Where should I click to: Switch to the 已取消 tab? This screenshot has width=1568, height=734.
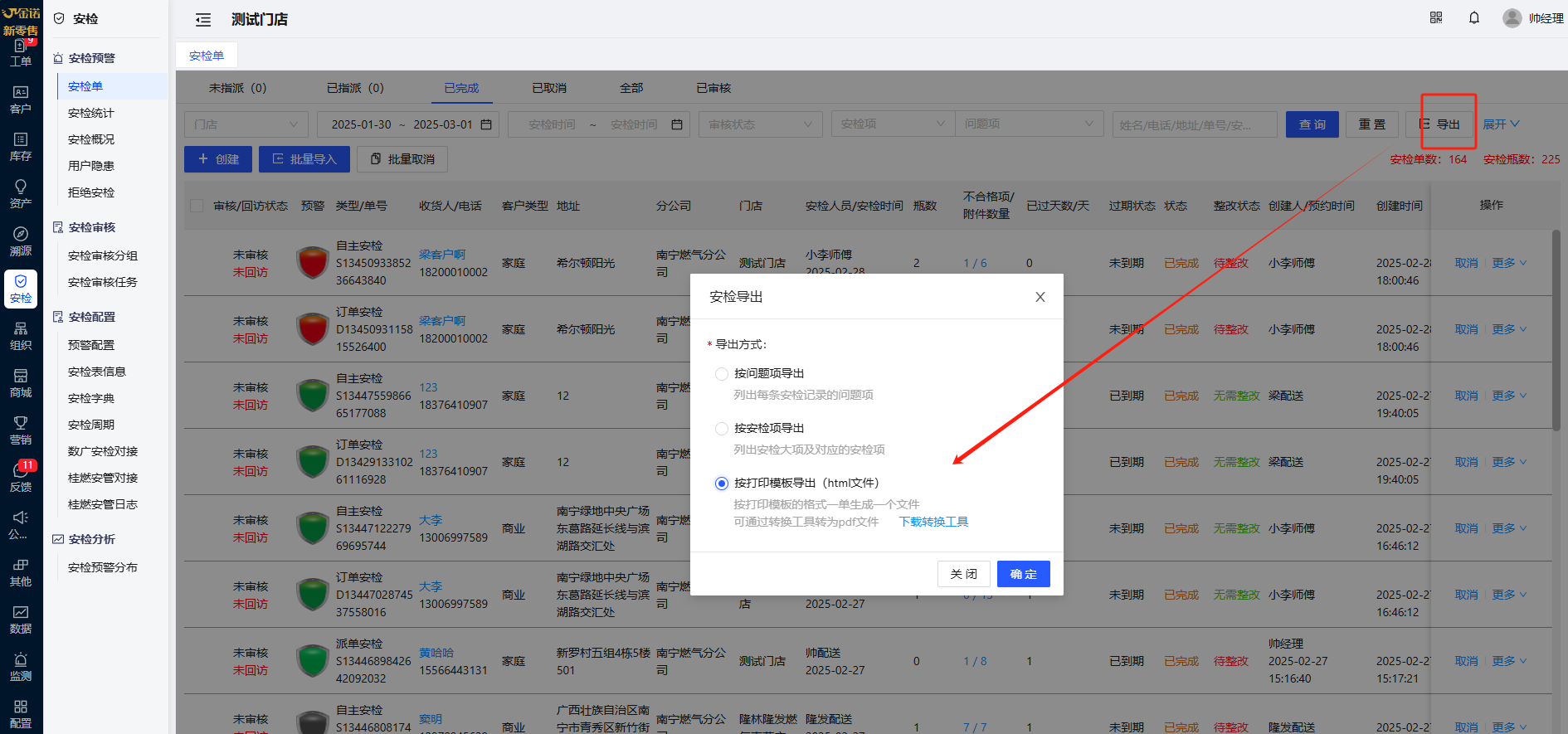tap(548, 88)
